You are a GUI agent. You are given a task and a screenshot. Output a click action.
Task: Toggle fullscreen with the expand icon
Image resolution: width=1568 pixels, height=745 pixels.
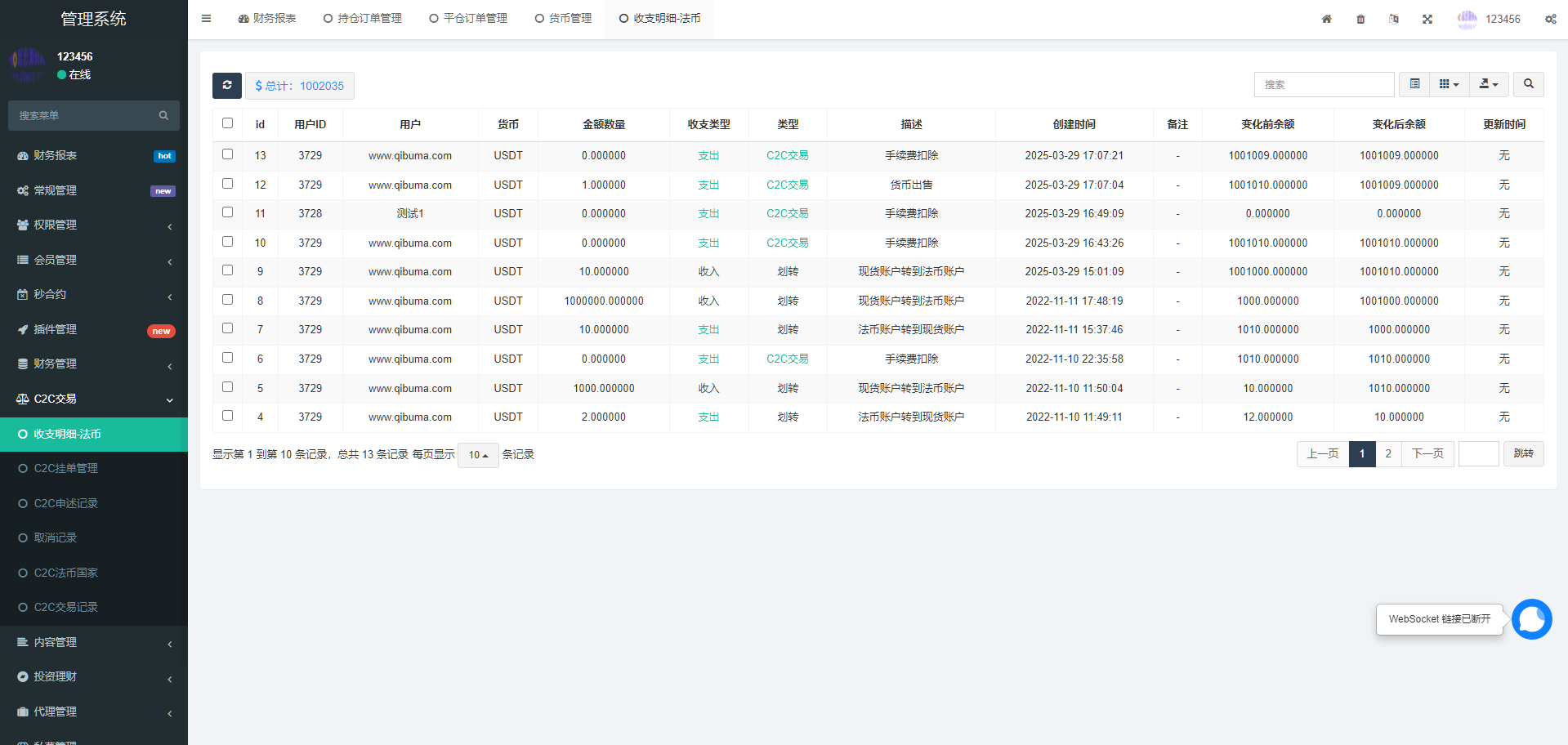[x=1427, y=19]
